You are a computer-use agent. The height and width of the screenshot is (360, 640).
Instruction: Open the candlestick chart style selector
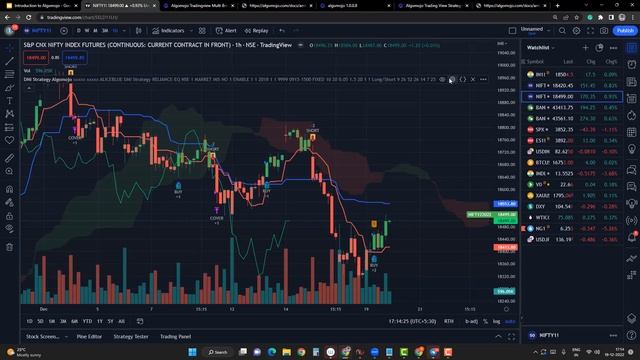(139, 31)
